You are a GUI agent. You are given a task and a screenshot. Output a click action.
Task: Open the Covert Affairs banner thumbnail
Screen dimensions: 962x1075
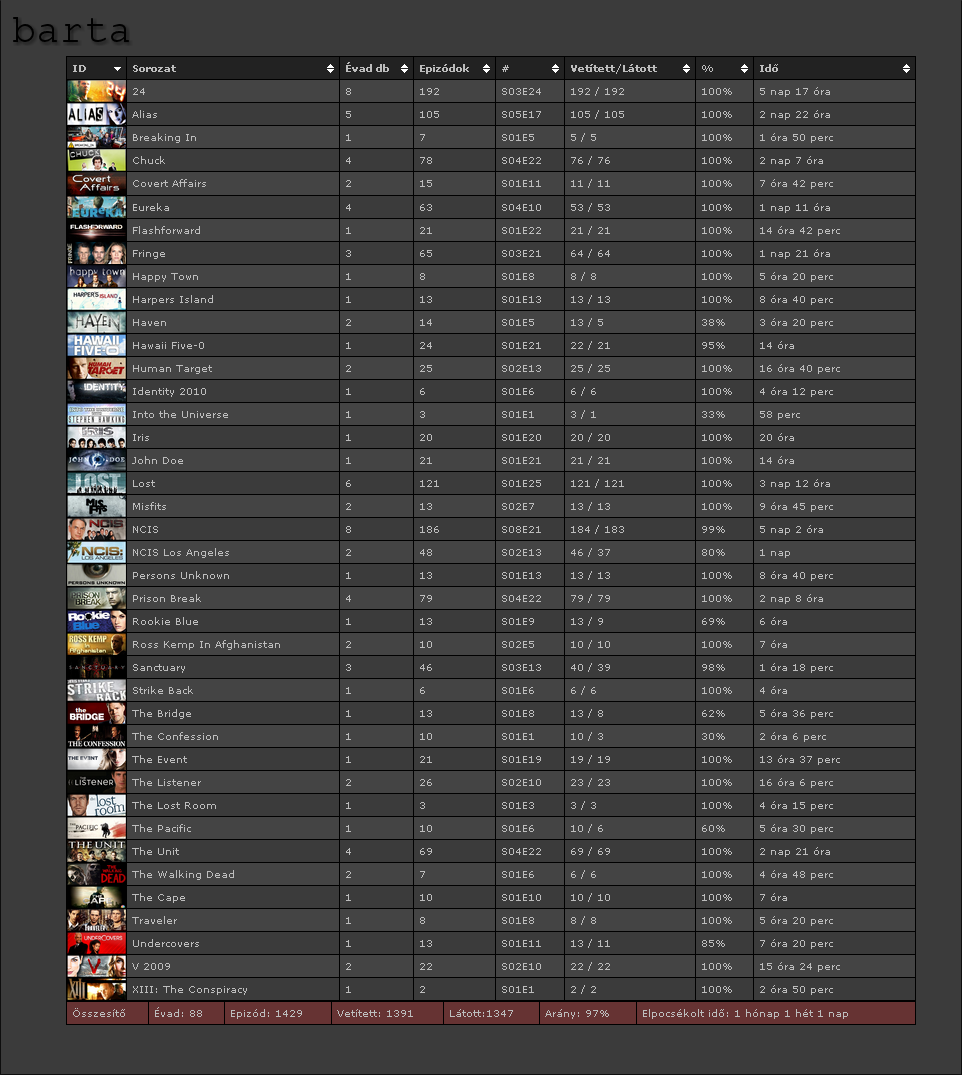97,184
